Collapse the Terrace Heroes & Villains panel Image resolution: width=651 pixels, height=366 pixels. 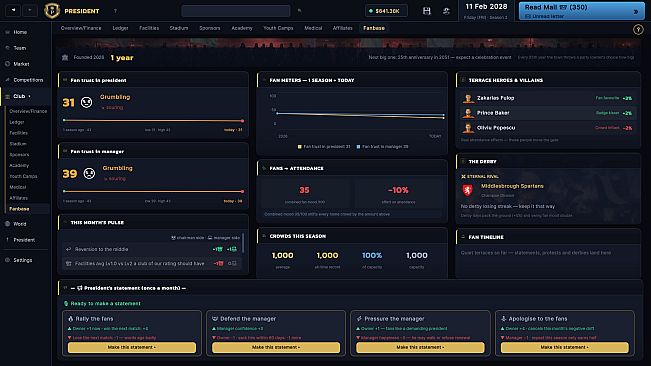(x=463, y=80)
